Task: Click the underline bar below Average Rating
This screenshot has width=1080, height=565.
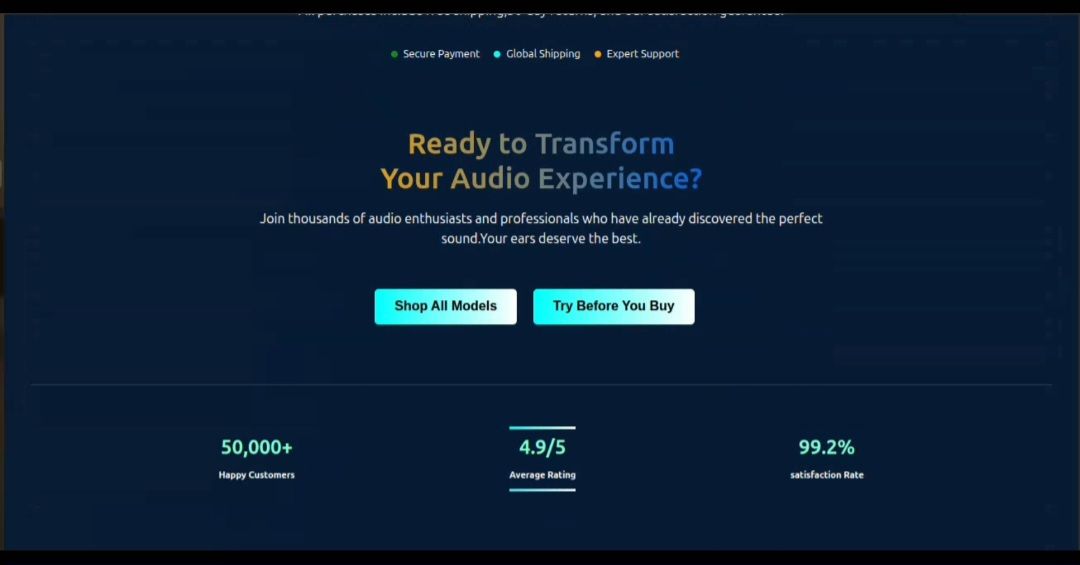Action: (x=542, y=490)
